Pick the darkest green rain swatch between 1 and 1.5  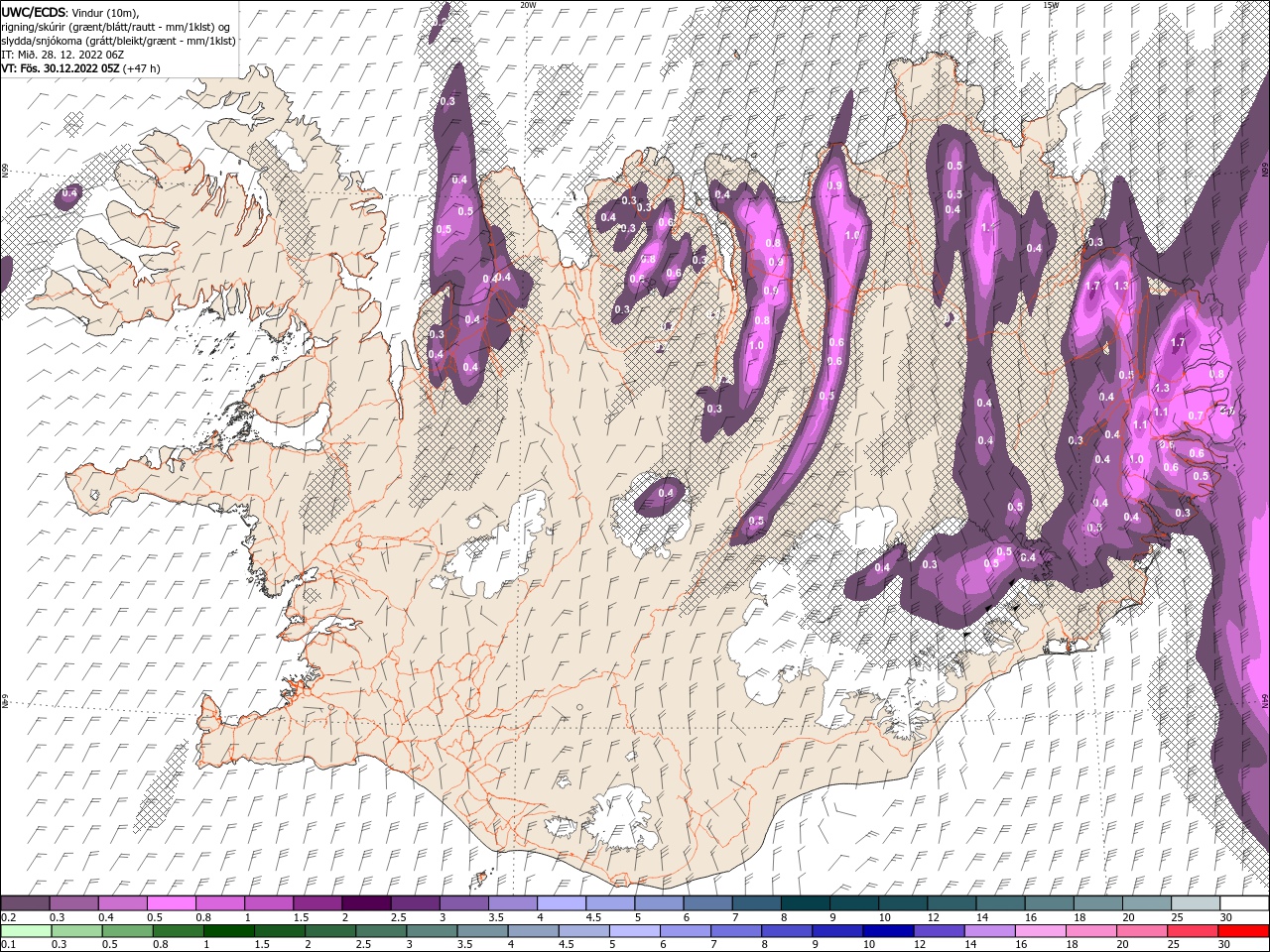pos(228,931)
